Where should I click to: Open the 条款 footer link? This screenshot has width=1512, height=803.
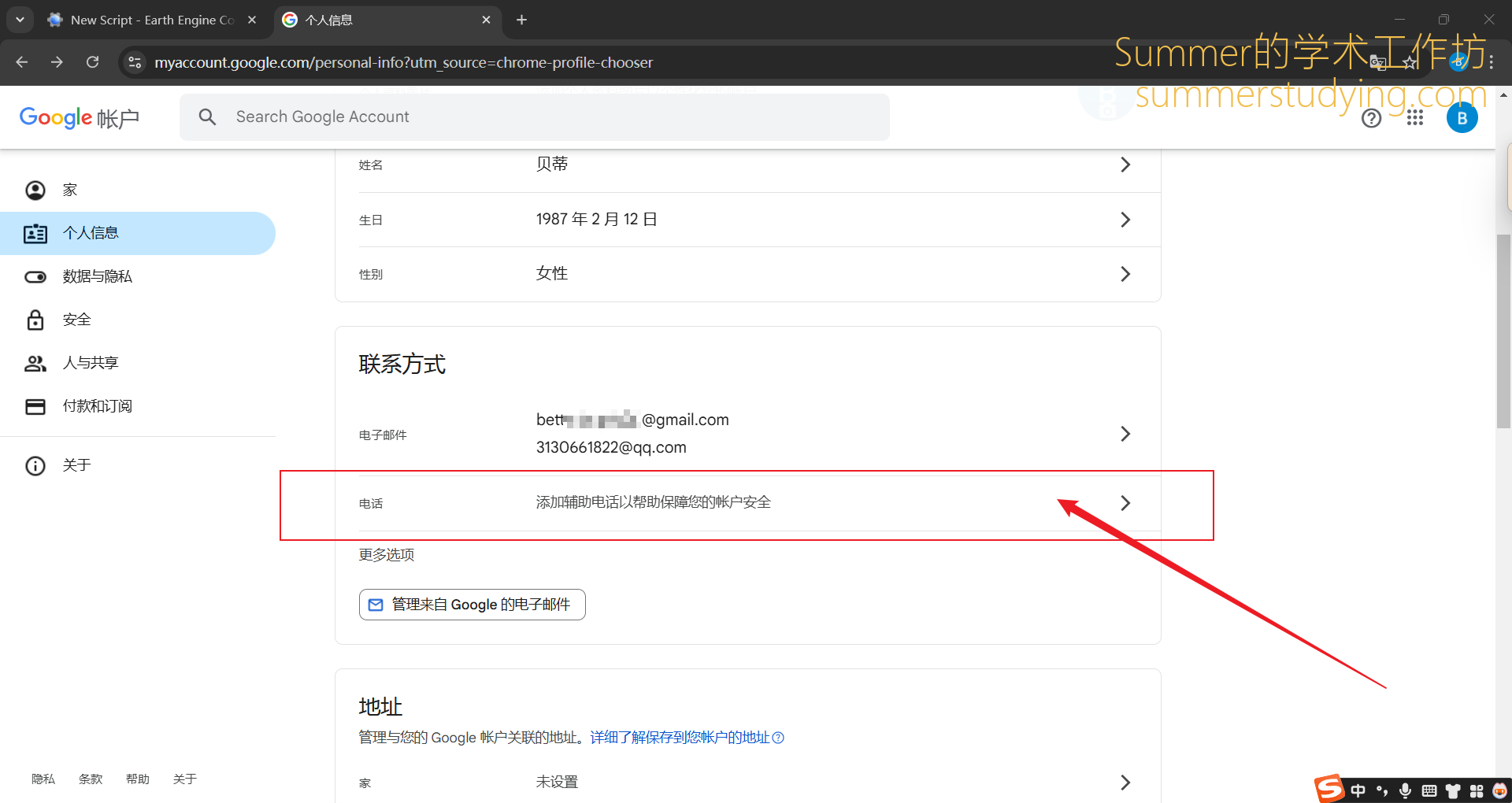[91, 779]
